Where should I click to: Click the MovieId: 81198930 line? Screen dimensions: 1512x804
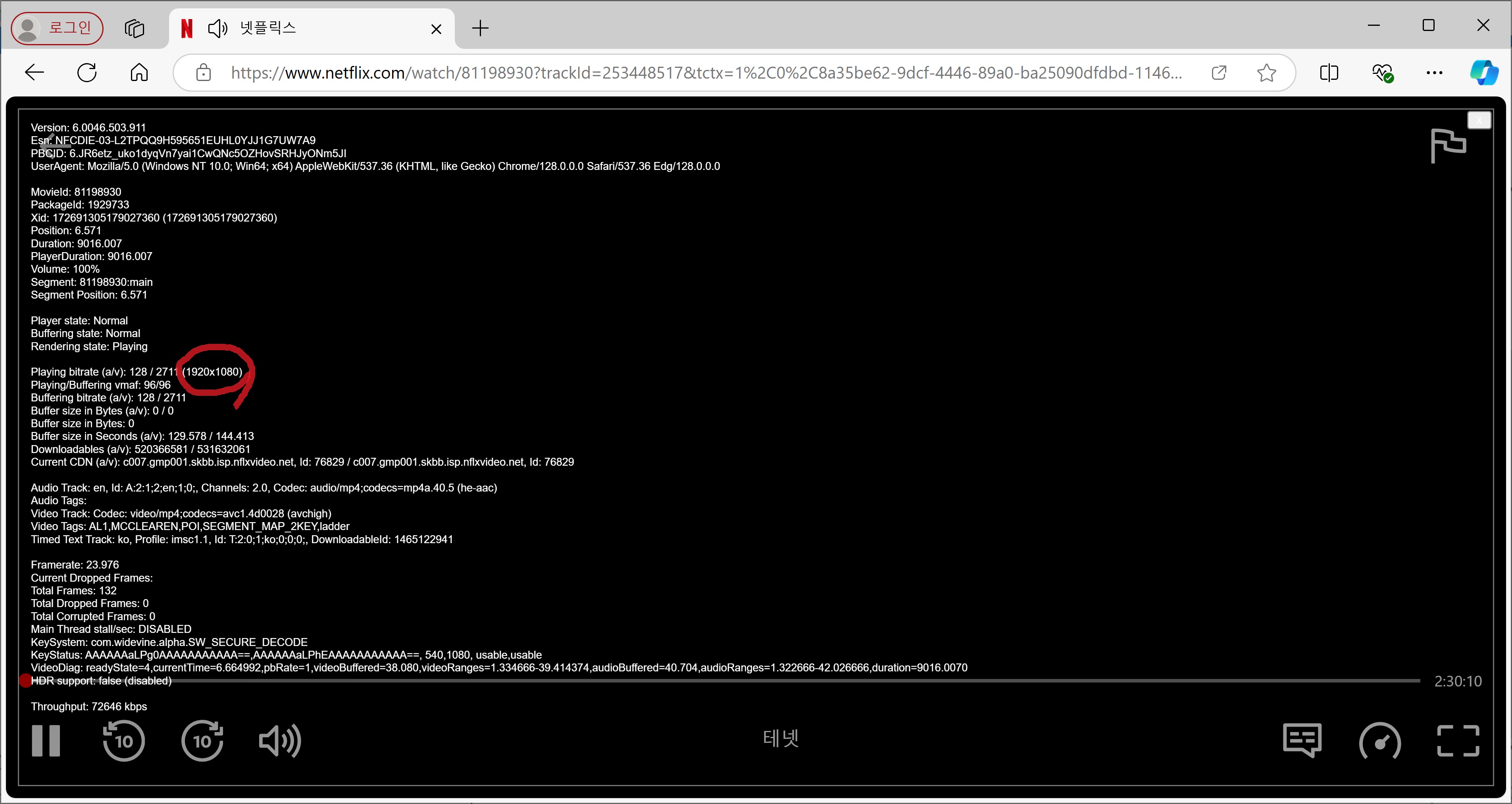(x=76, y=192)
